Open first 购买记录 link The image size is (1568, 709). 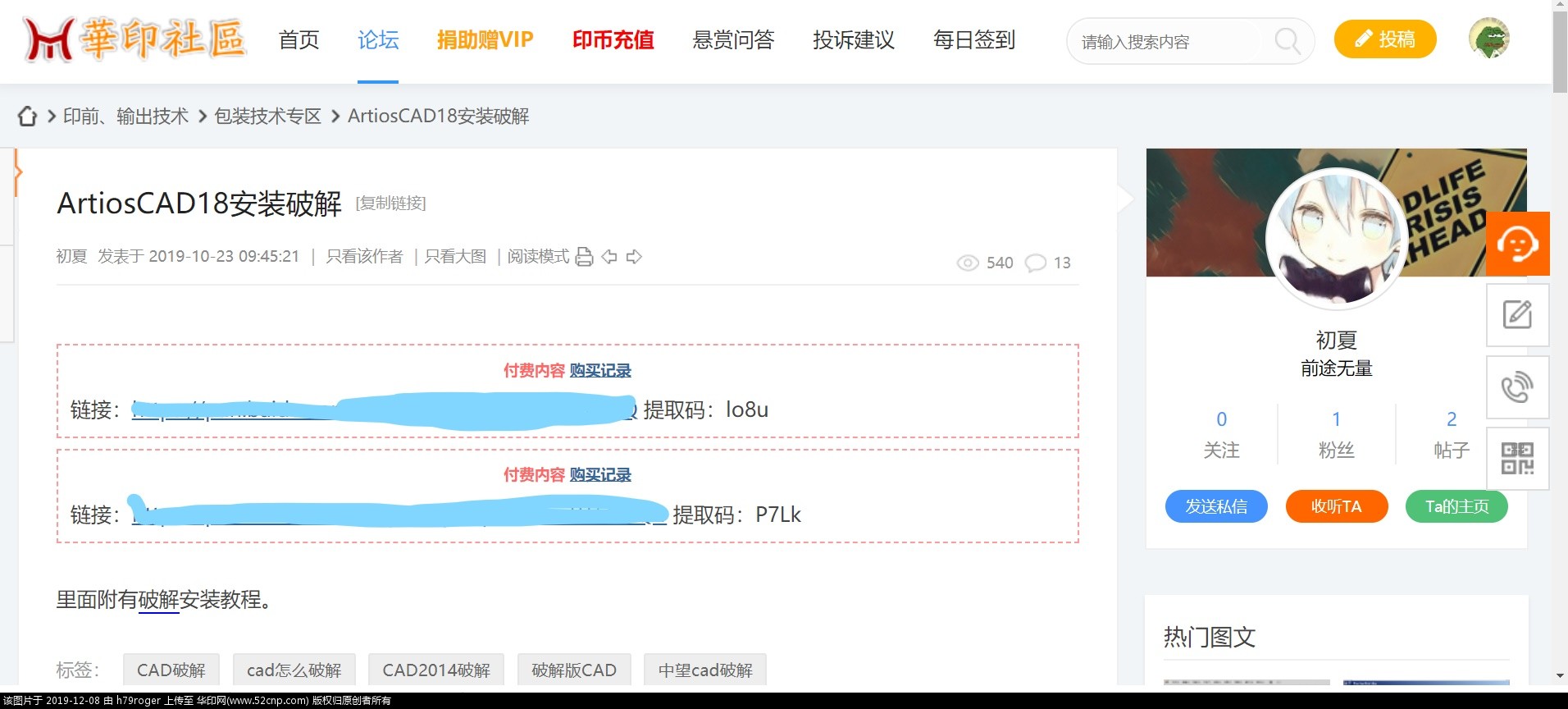(x=600, y=371)
